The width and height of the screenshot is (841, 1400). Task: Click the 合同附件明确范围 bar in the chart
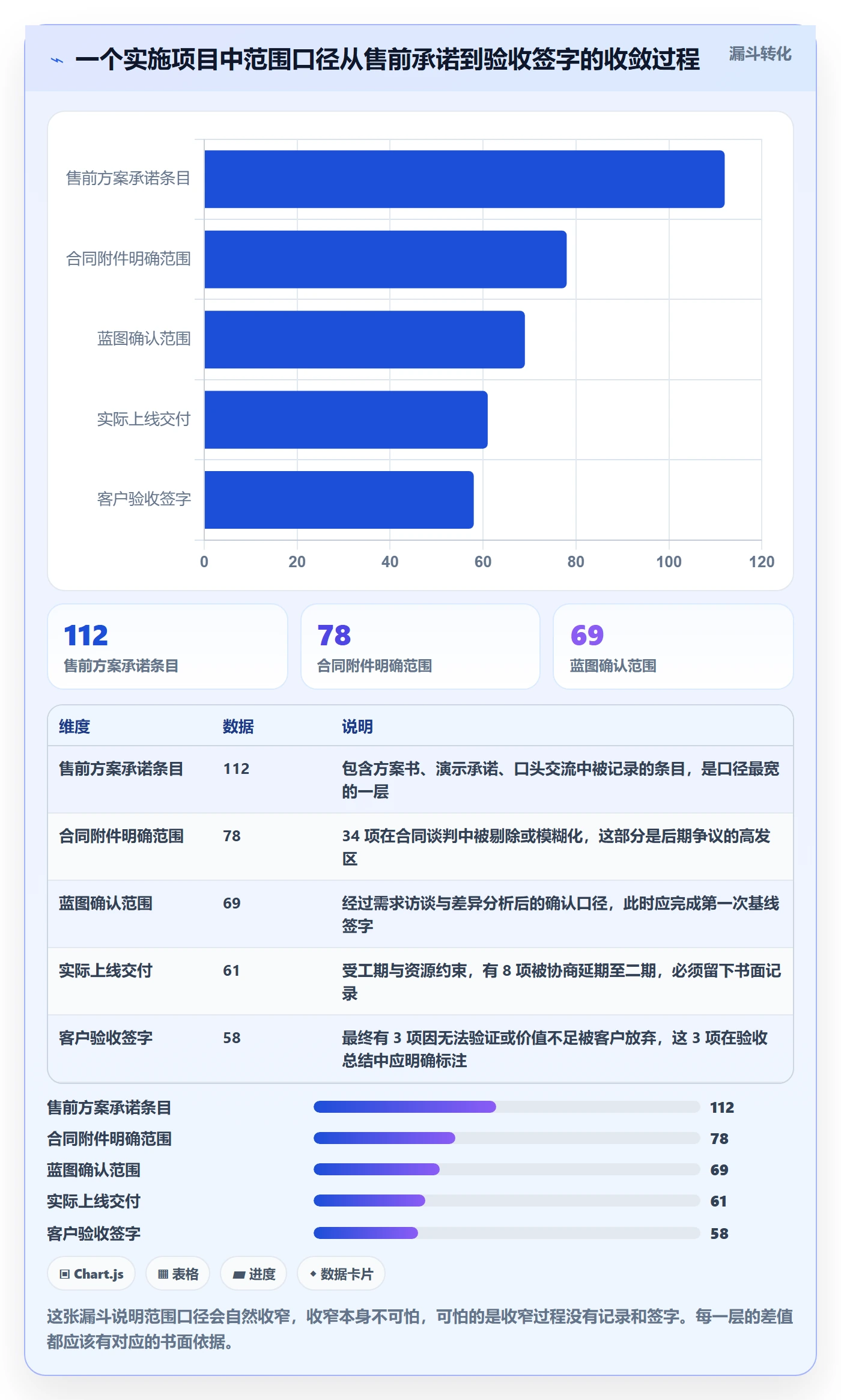tap(385, 260)
